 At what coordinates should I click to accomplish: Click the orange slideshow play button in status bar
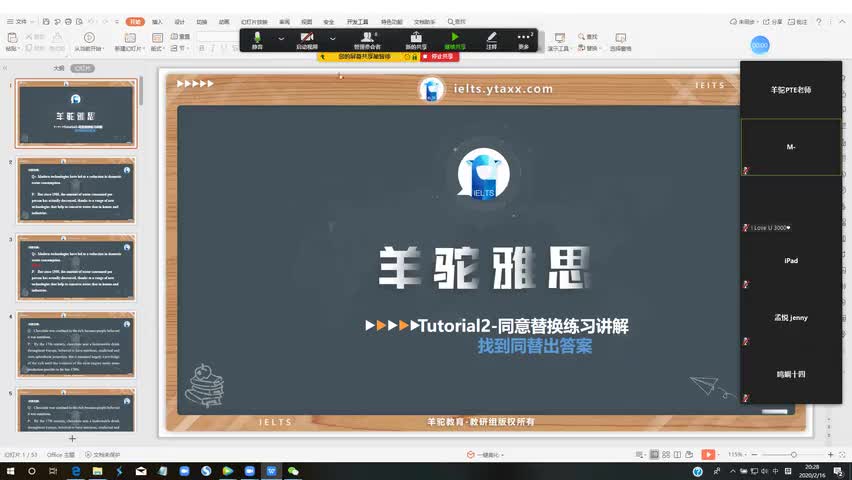708,454
